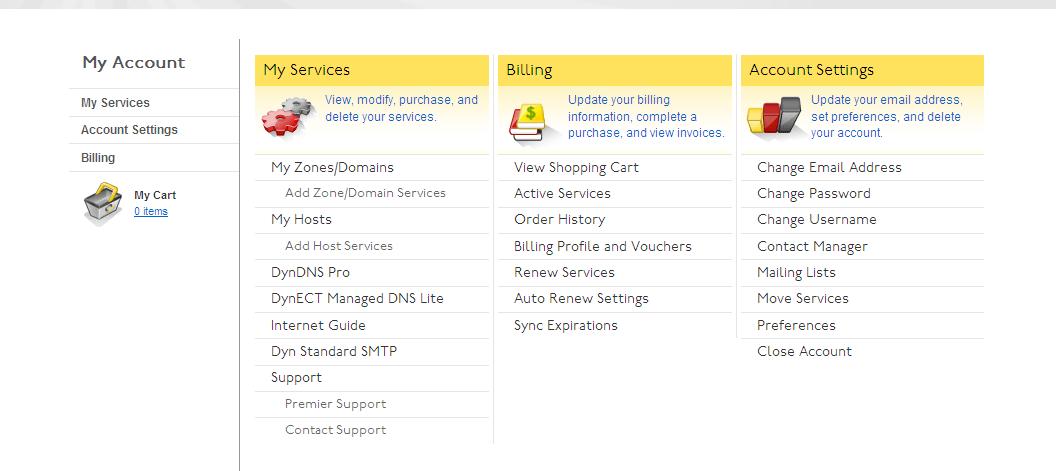
Task: Click Close Account link
Action: (x=804, y=351)
